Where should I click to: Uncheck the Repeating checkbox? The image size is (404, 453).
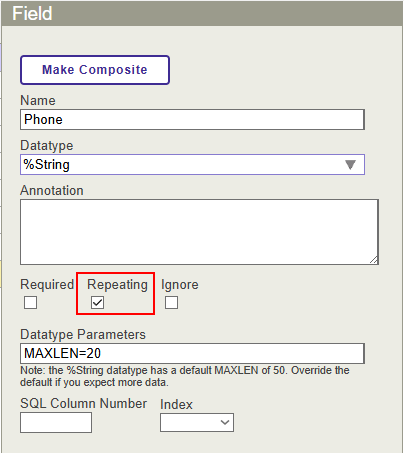pos(97,303)
